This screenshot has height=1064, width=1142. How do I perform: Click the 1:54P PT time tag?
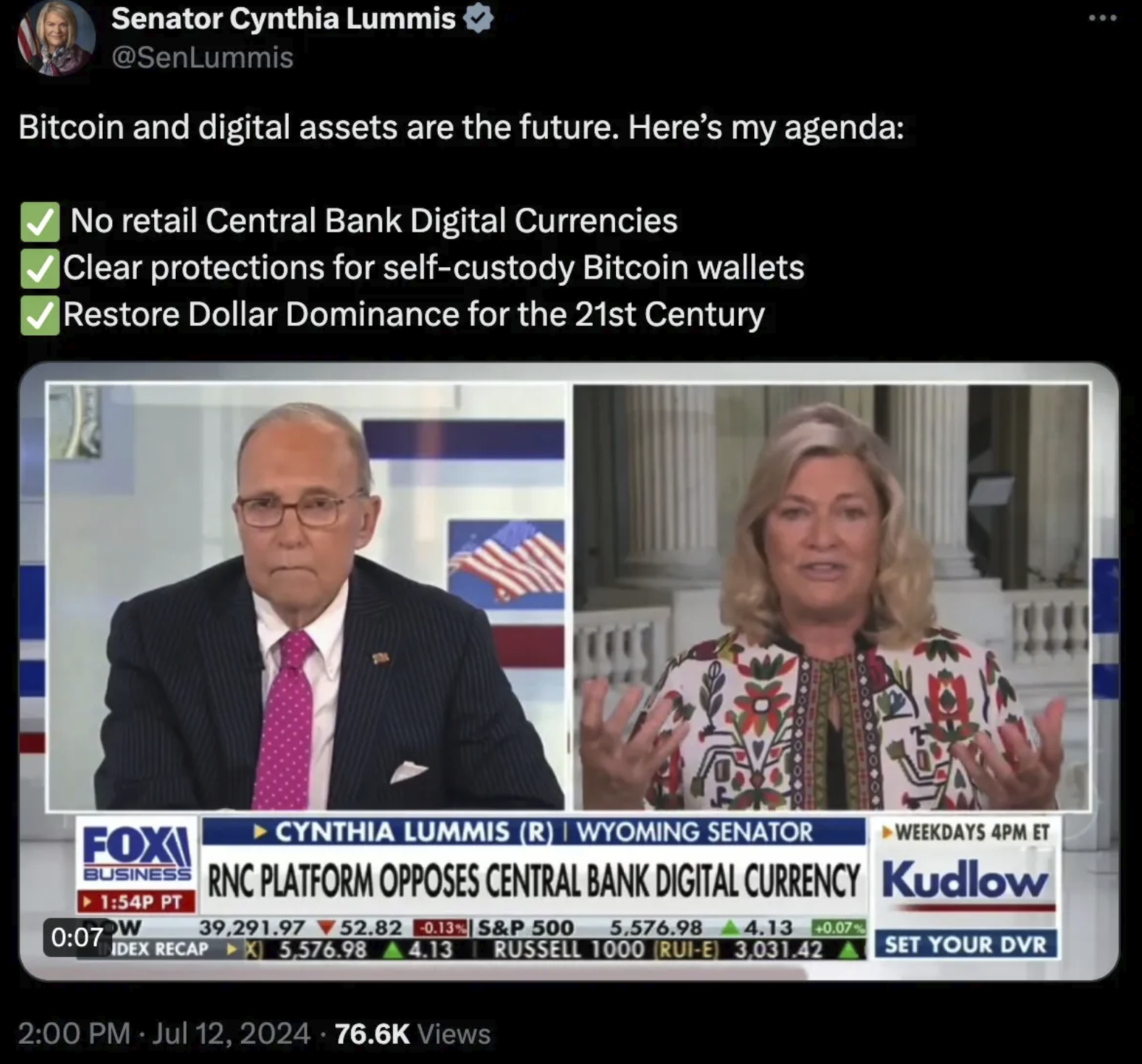click(137, 902)
